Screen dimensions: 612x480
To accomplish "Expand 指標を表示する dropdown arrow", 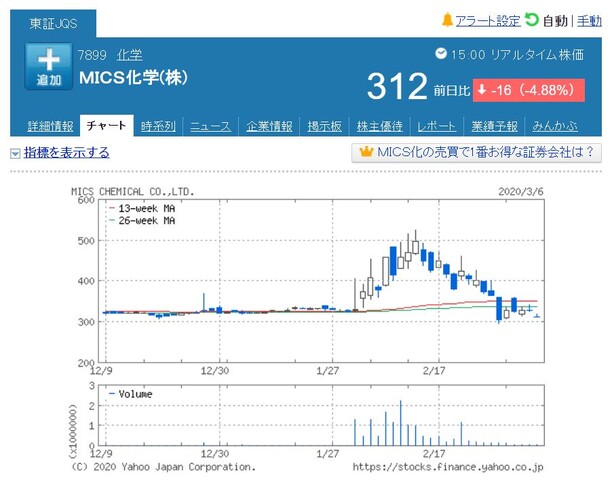I will [x=15, y=153].
